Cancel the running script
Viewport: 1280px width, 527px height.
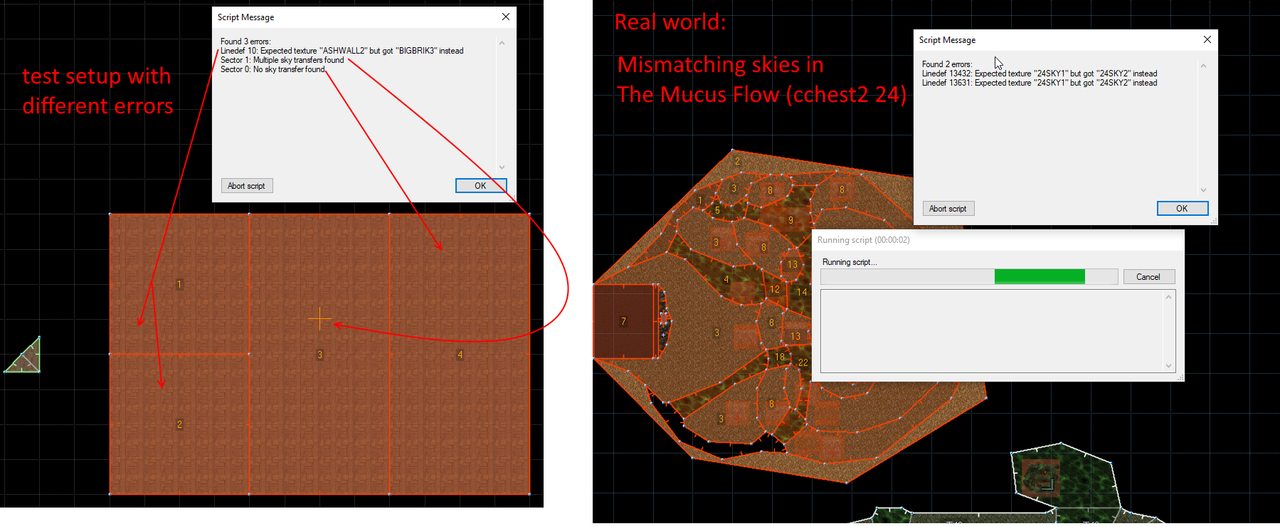[x=1149, y=277]
